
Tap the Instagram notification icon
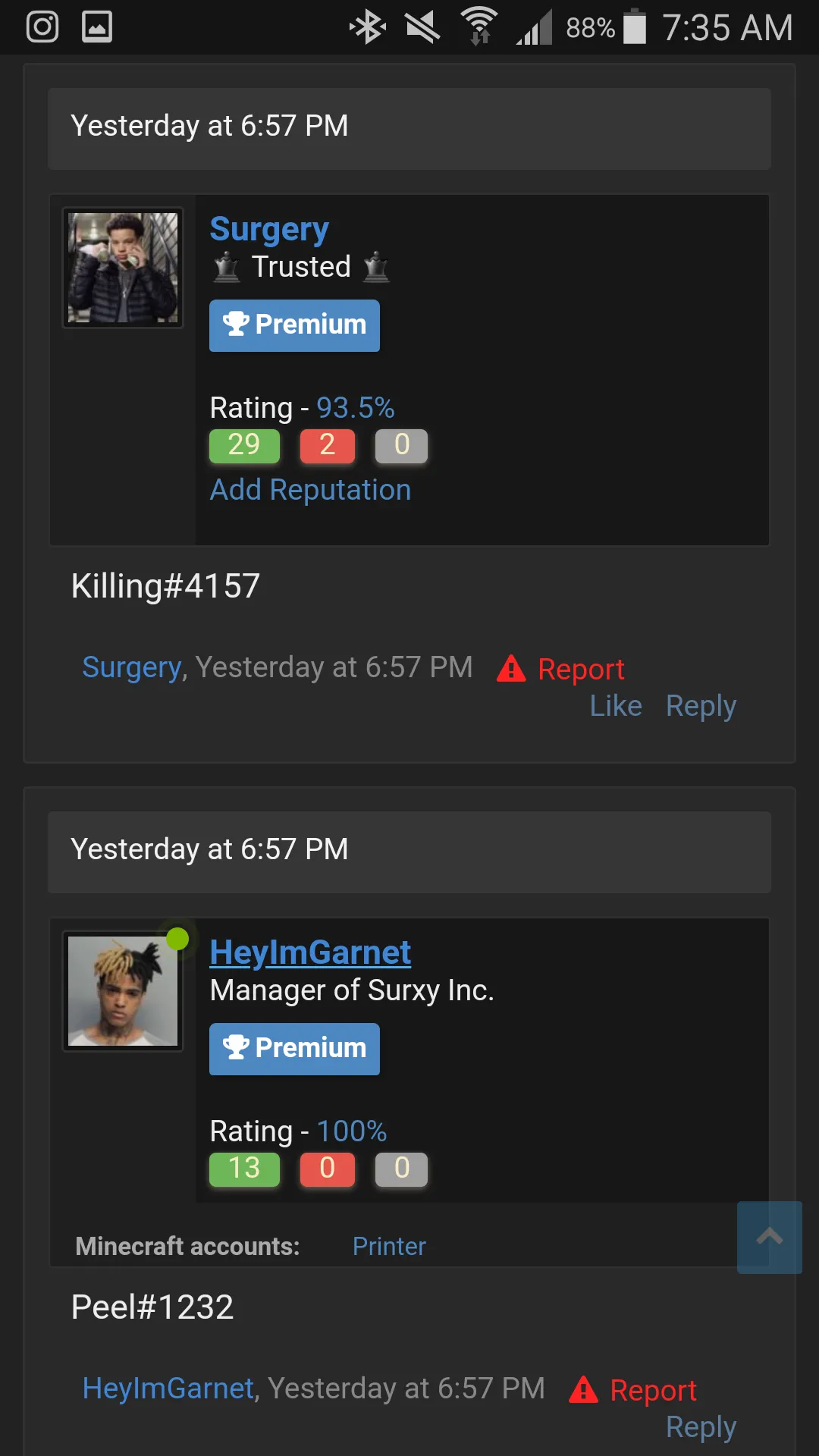(42, 27)
